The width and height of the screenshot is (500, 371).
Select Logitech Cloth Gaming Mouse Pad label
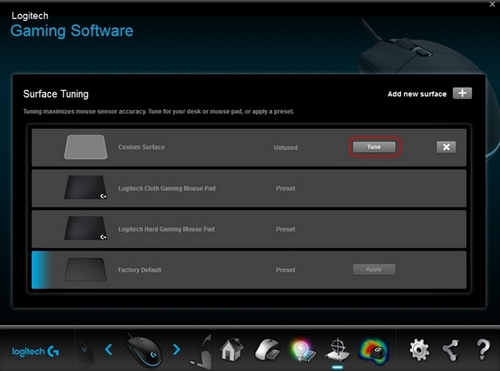click(167, 189)
